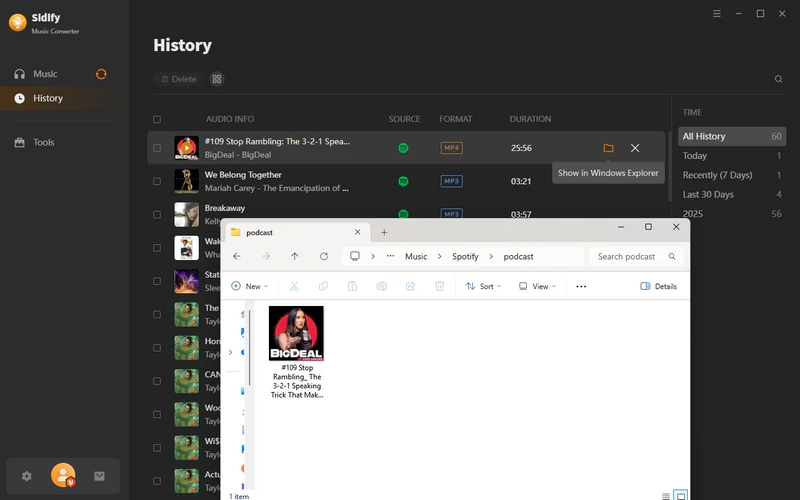Add a new Explorer tab
The image size is (800, 500).
384,233
